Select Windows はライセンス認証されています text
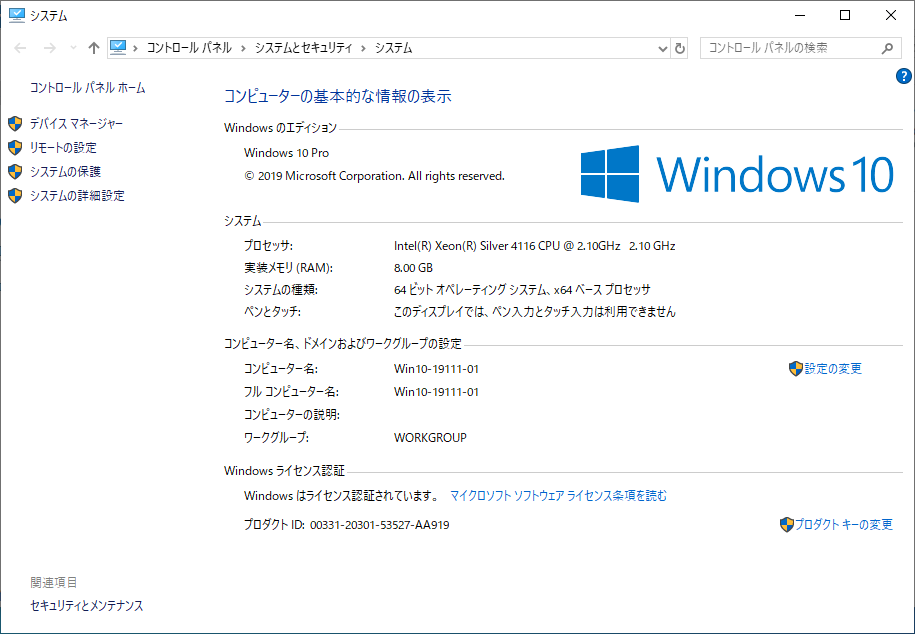This screenshot has height=634, width=915. [x=341, y=496]
